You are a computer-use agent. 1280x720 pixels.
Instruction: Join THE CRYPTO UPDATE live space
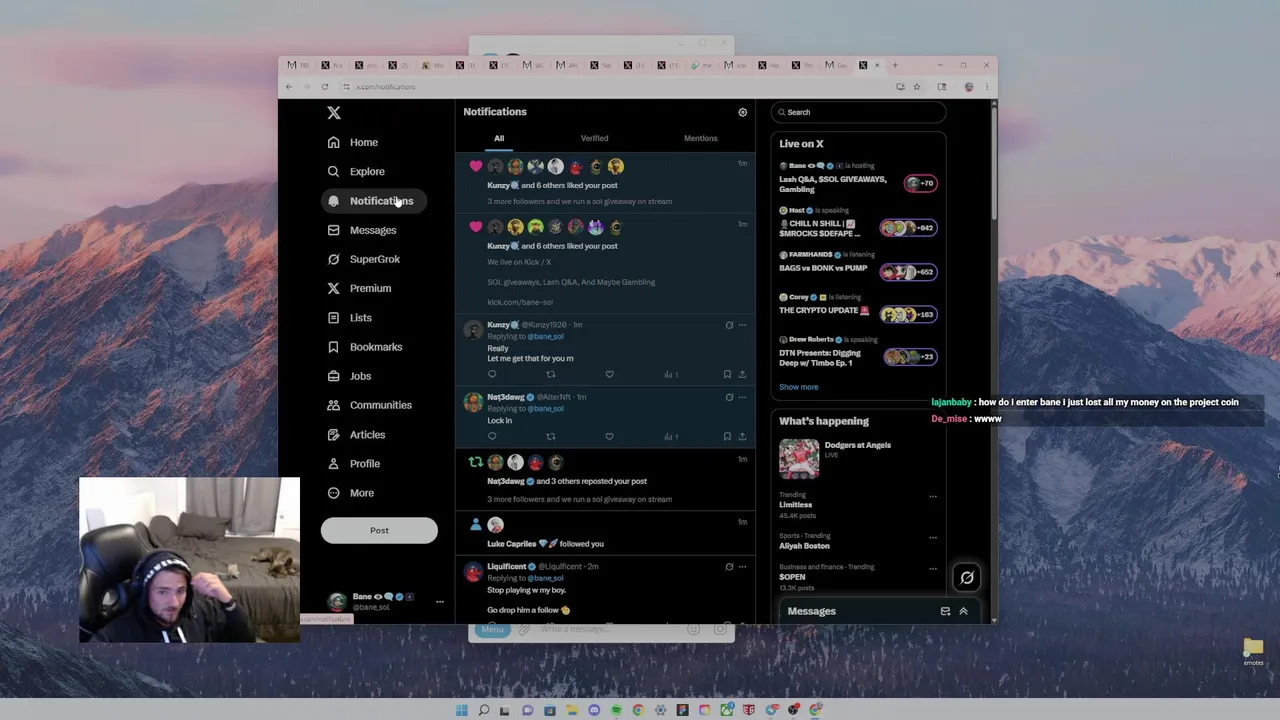(907, 314)
